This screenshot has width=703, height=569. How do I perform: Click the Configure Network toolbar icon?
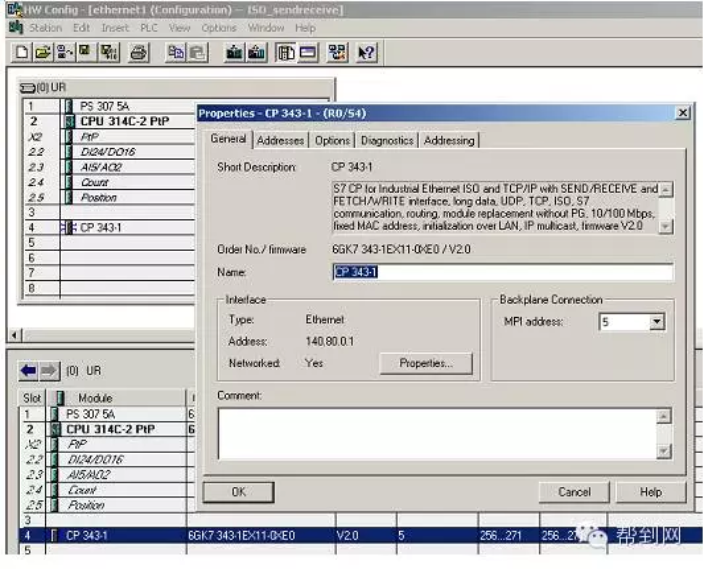(337, 54)
